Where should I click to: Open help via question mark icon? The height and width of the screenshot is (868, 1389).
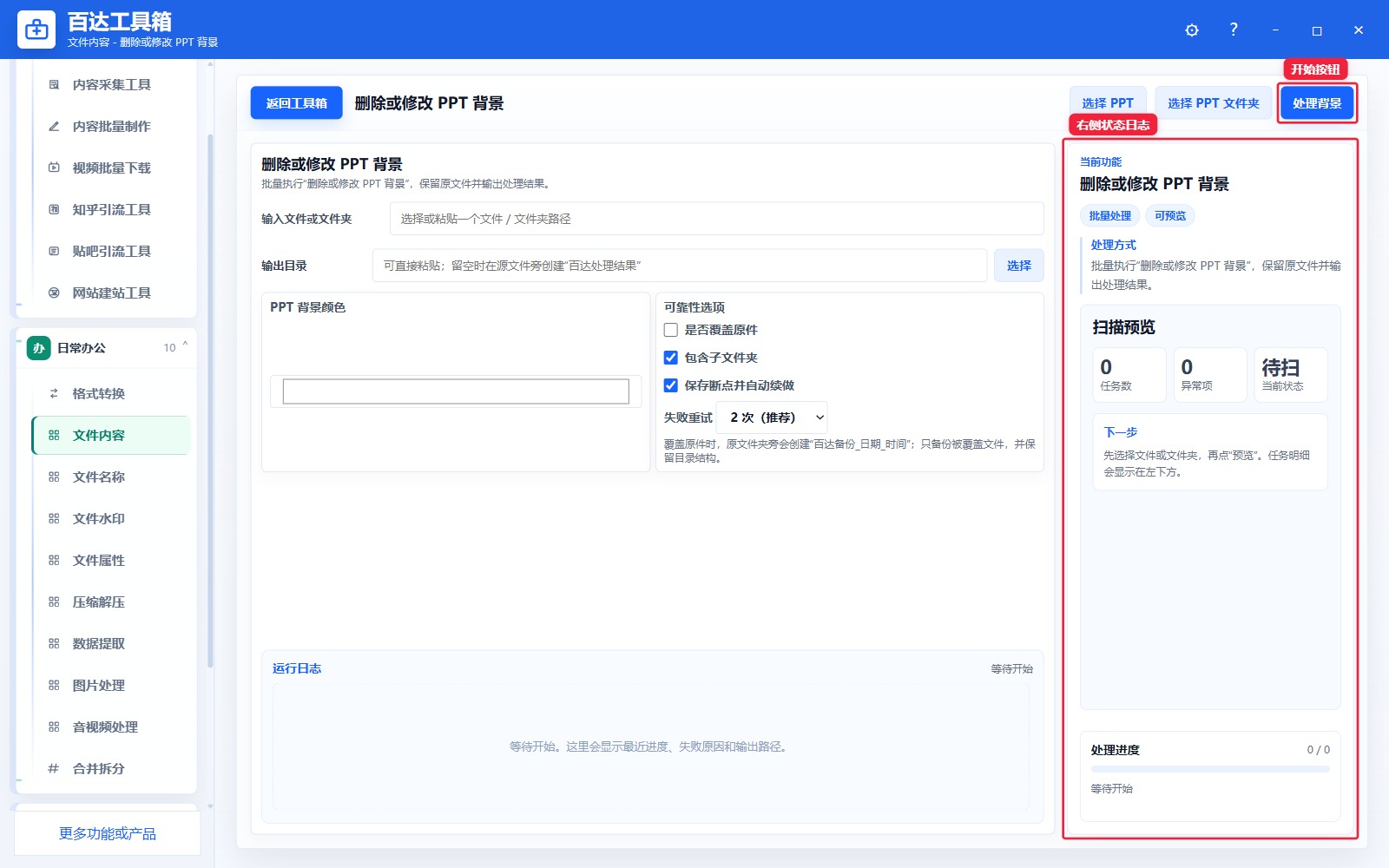[1234, 30]
